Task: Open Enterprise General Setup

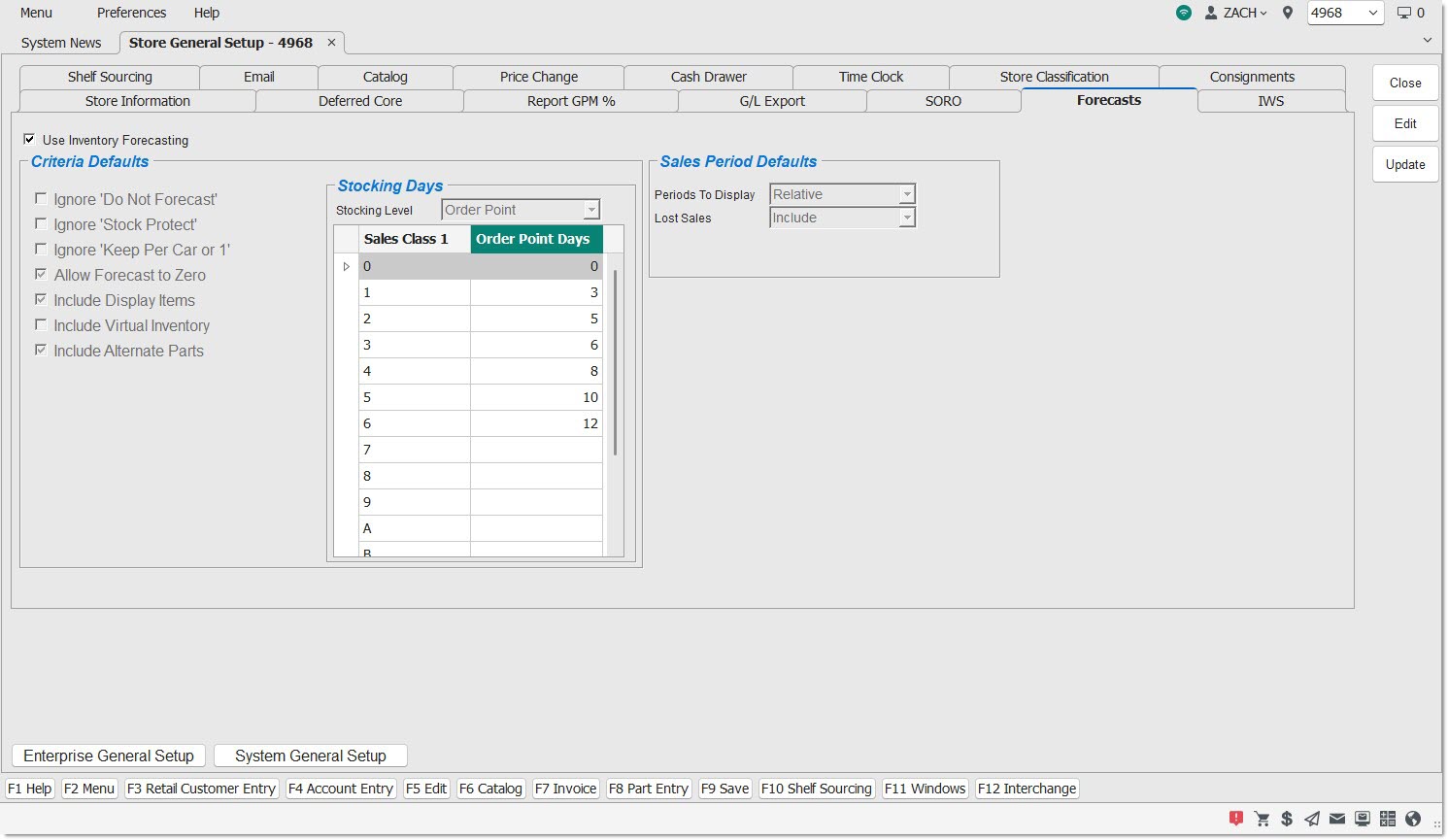Action: [109, 756]
